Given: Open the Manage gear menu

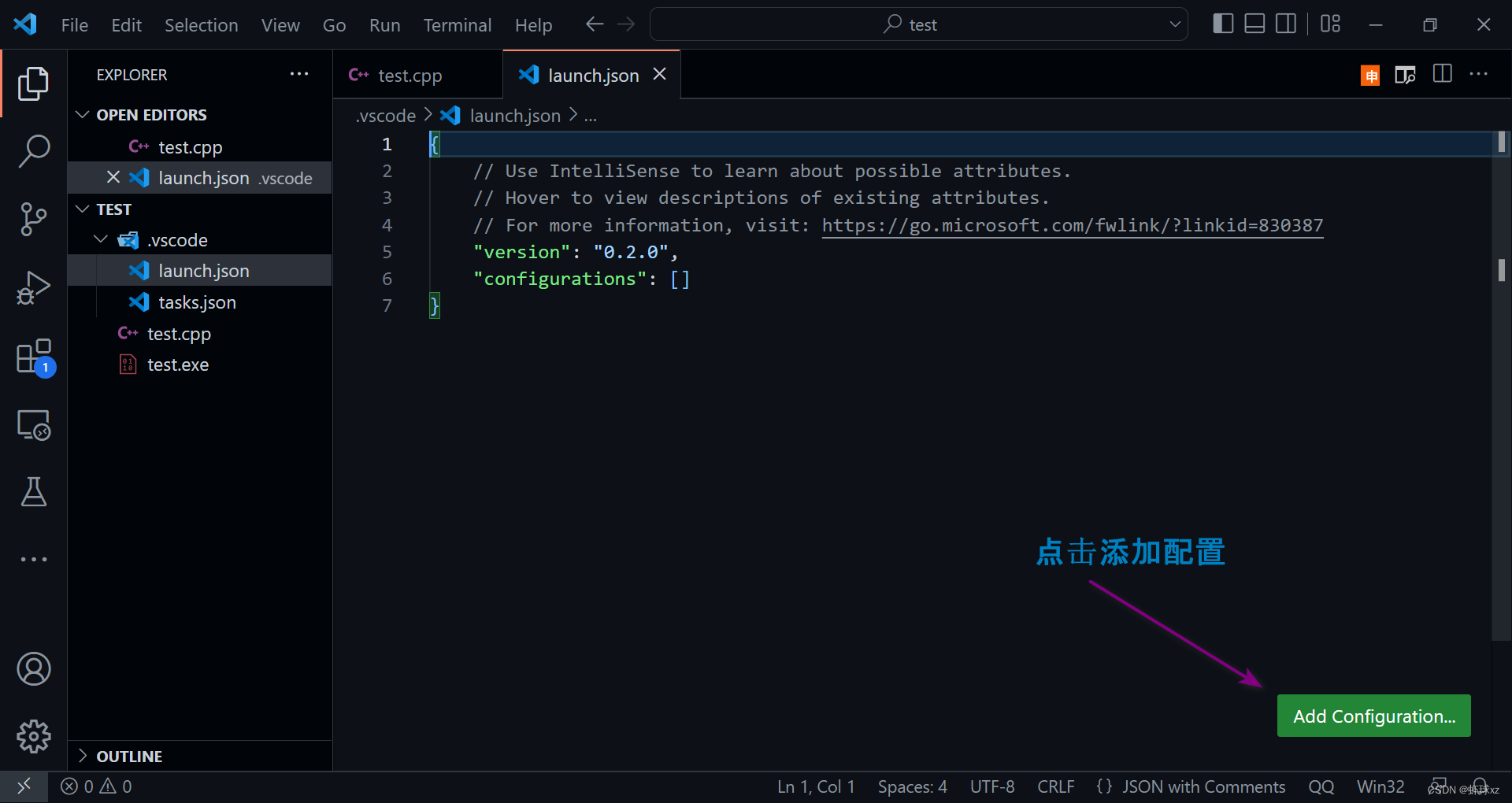Looking at the screenshot, I should click(33, 736).
